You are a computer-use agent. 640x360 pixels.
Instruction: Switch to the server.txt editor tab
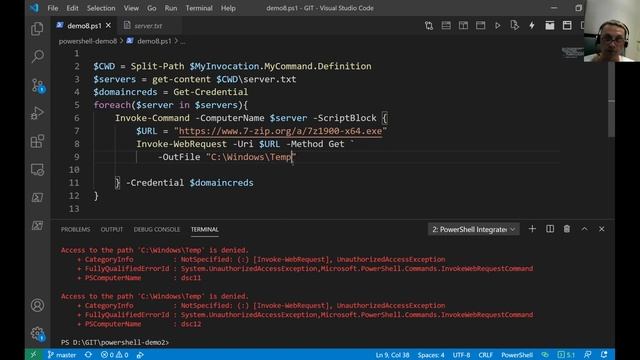click(x=148, y=26)
